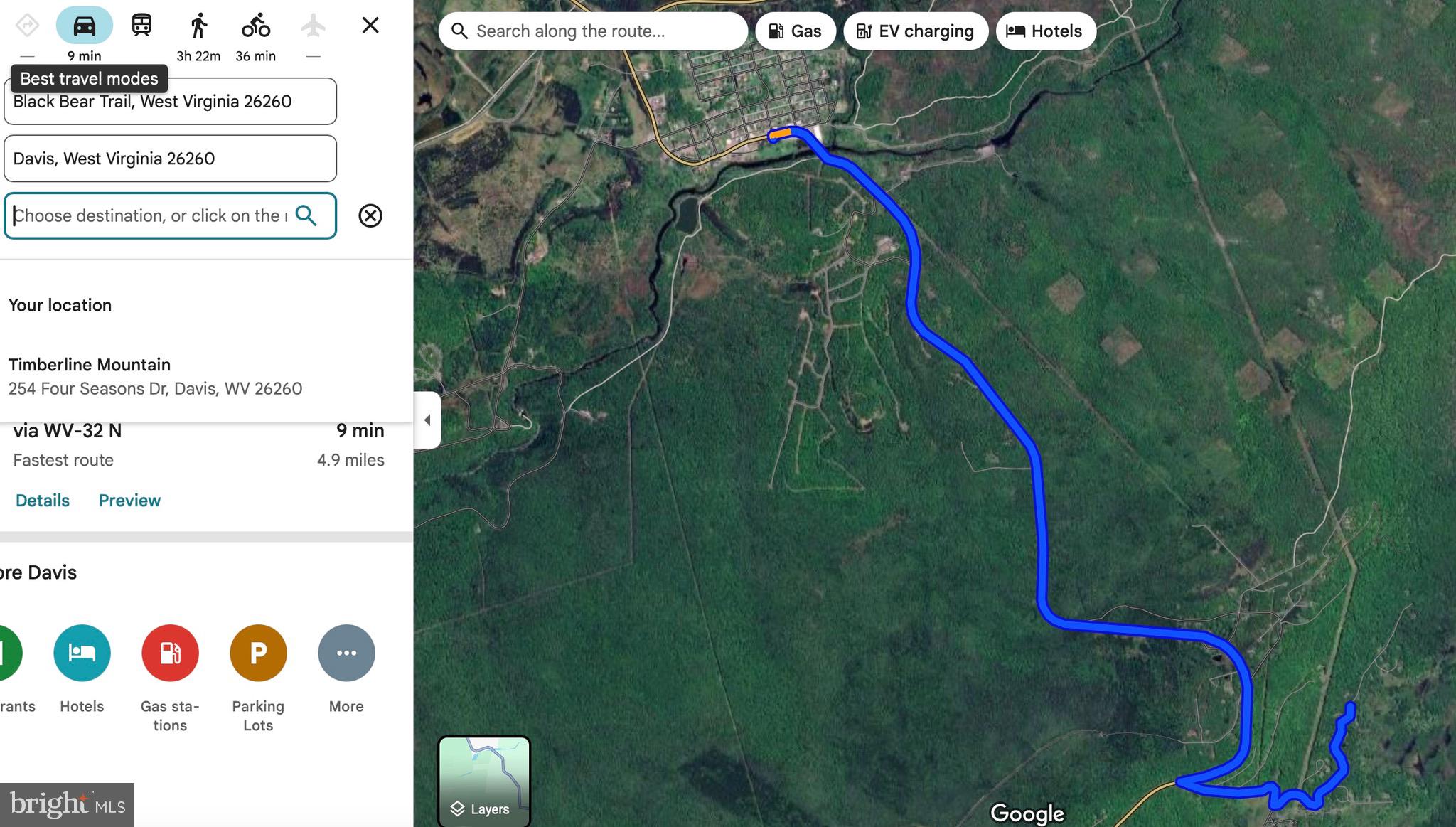The image size is (1456, 827).
Task: Collapse the side panel
Action: click(x=427, y=420)
